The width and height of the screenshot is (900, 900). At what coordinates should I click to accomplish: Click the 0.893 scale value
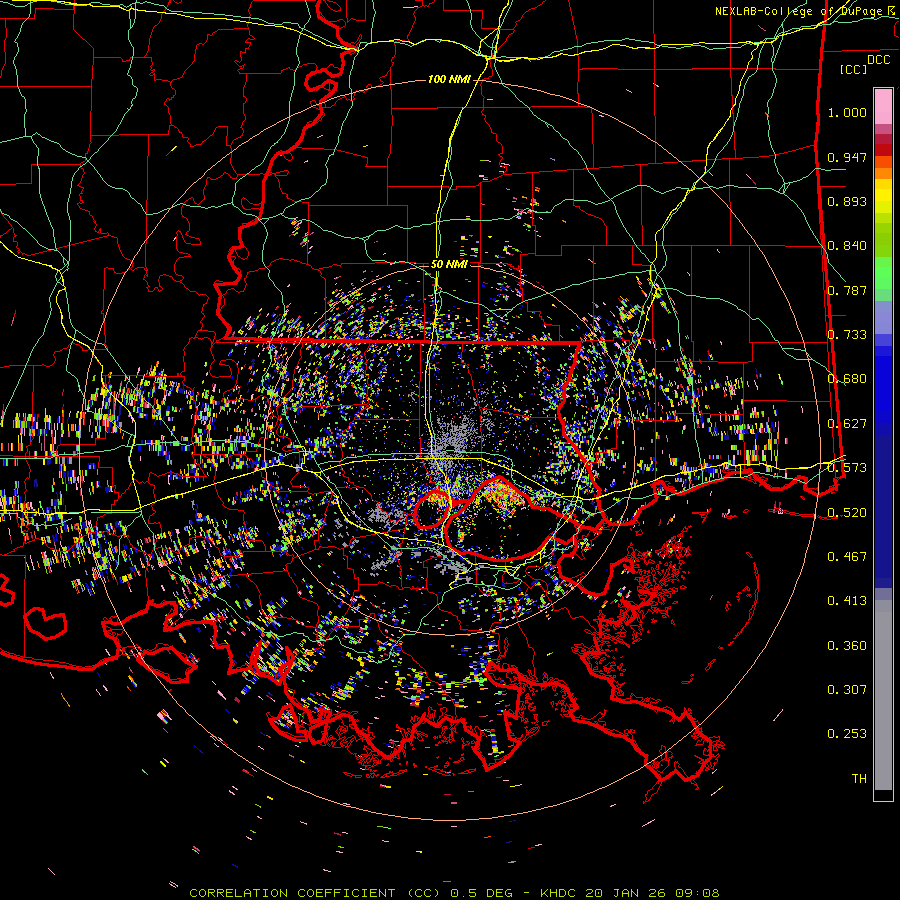pyautogui.click(x=847, y=201)
